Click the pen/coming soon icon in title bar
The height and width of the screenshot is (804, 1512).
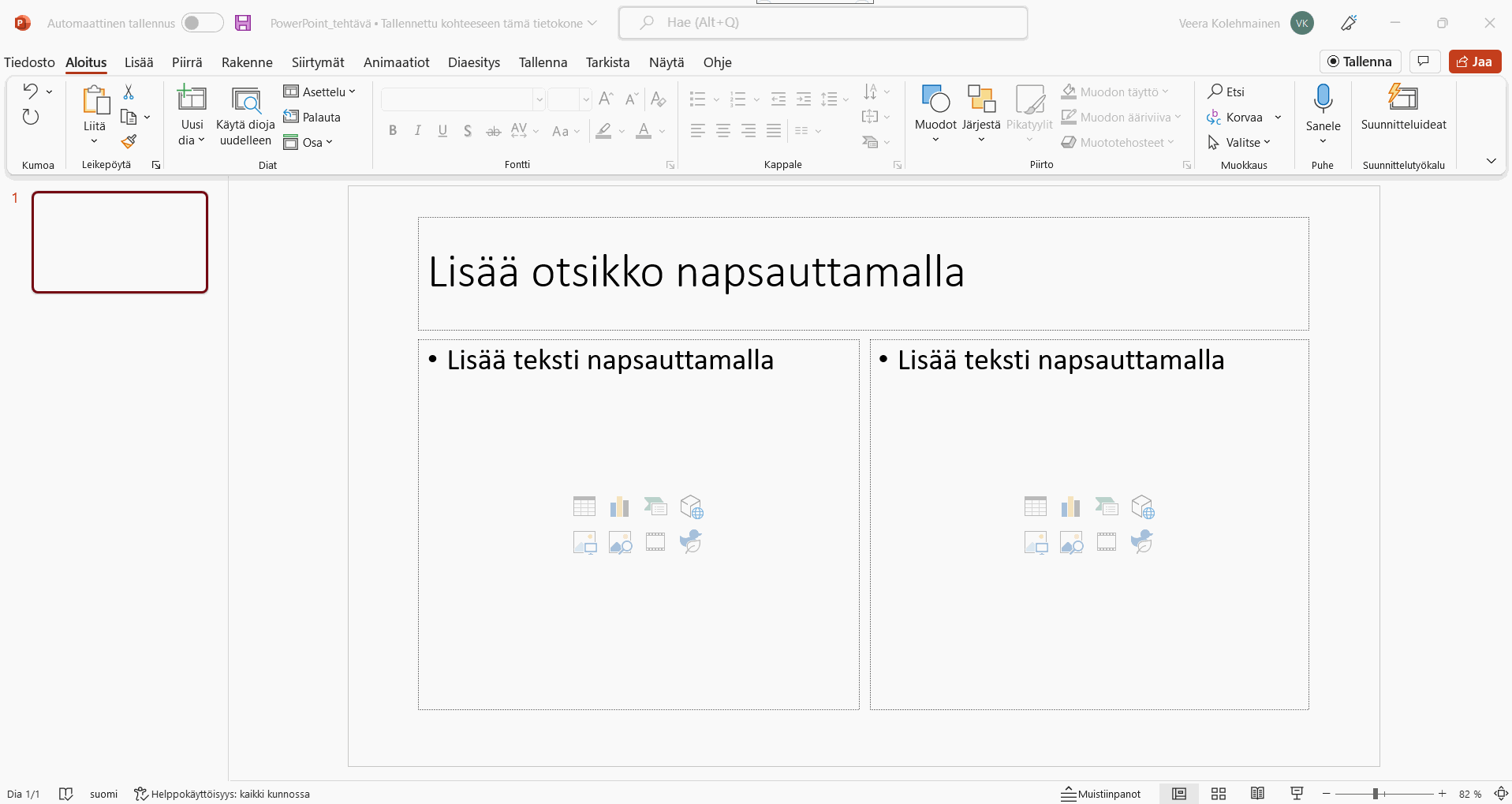coord(1349,23)
